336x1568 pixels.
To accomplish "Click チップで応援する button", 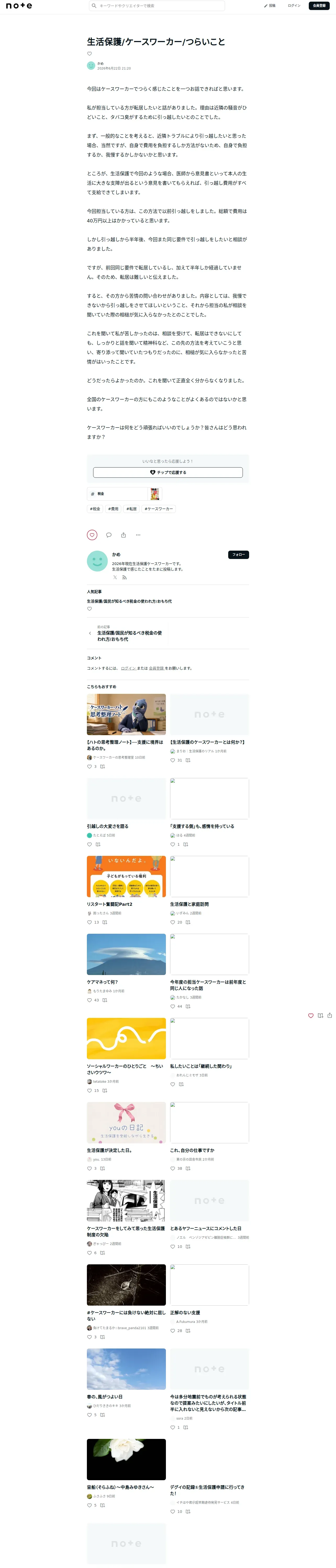I will point(168,472).
